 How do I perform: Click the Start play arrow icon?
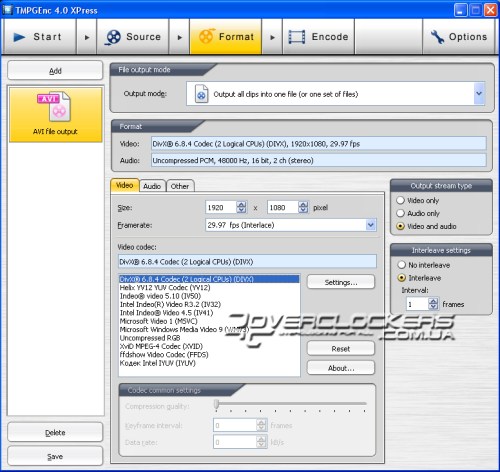19,37
